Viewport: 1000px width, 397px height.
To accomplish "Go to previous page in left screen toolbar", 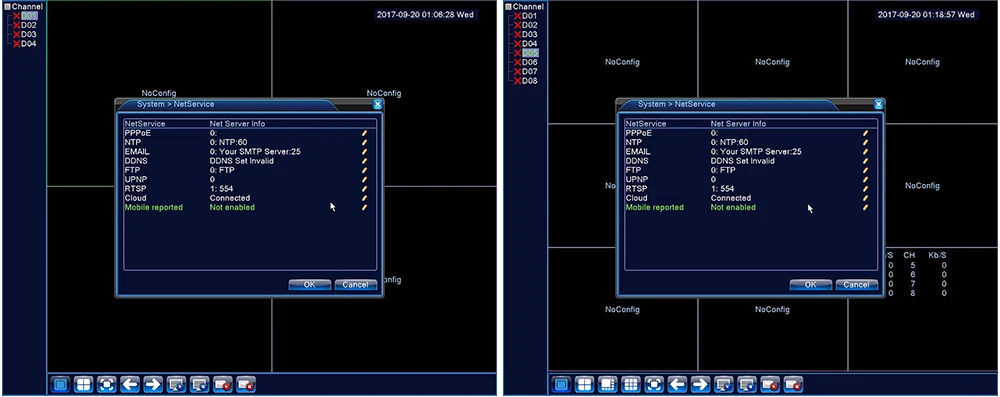I will click(x=130, y=384).
